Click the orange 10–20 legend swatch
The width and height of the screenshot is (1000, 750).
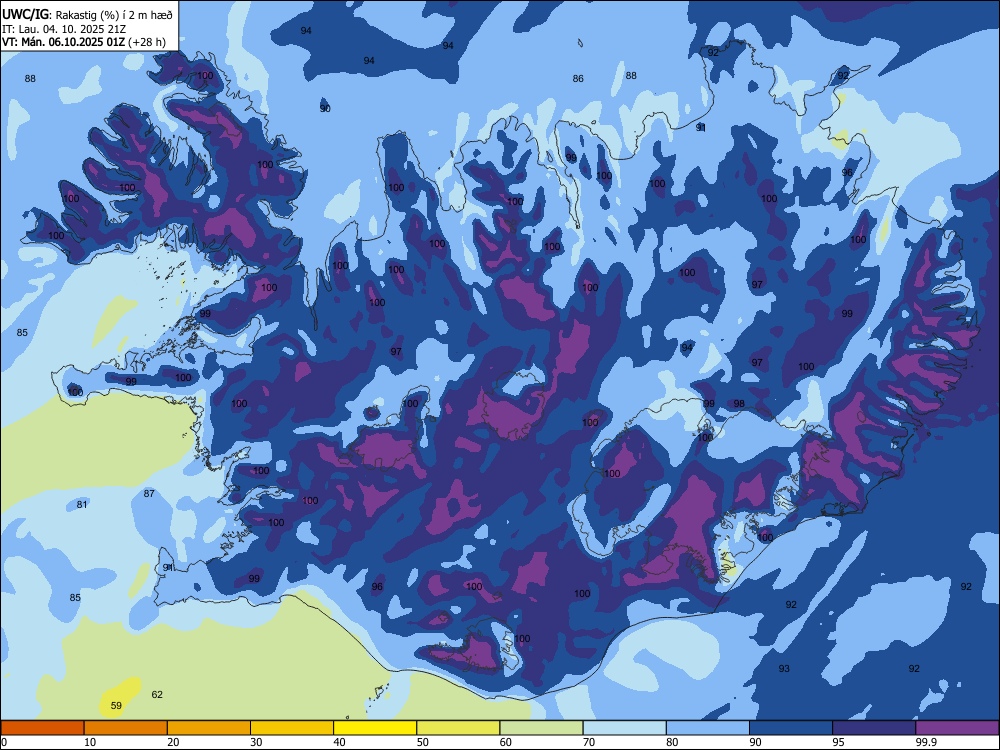tap(126, 728)
